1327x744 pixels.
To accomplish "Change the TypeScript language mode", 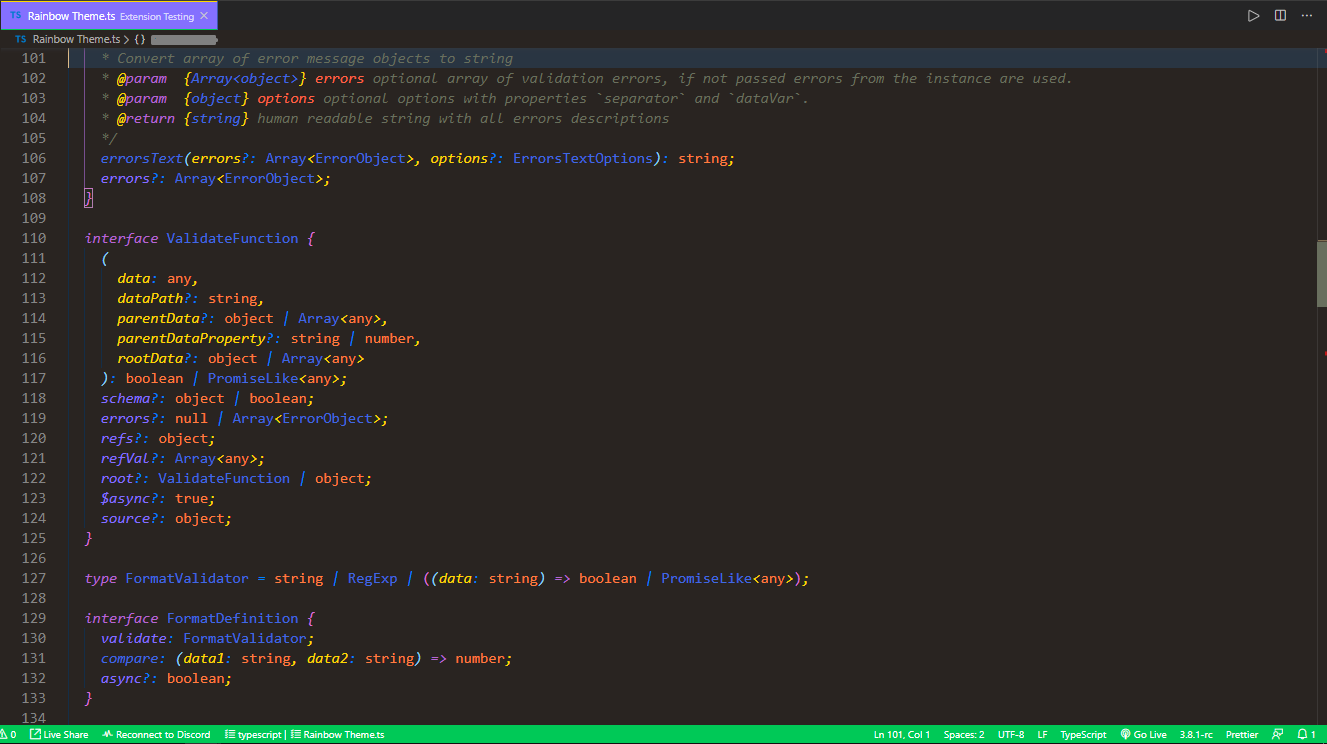I will point(1083,734).
